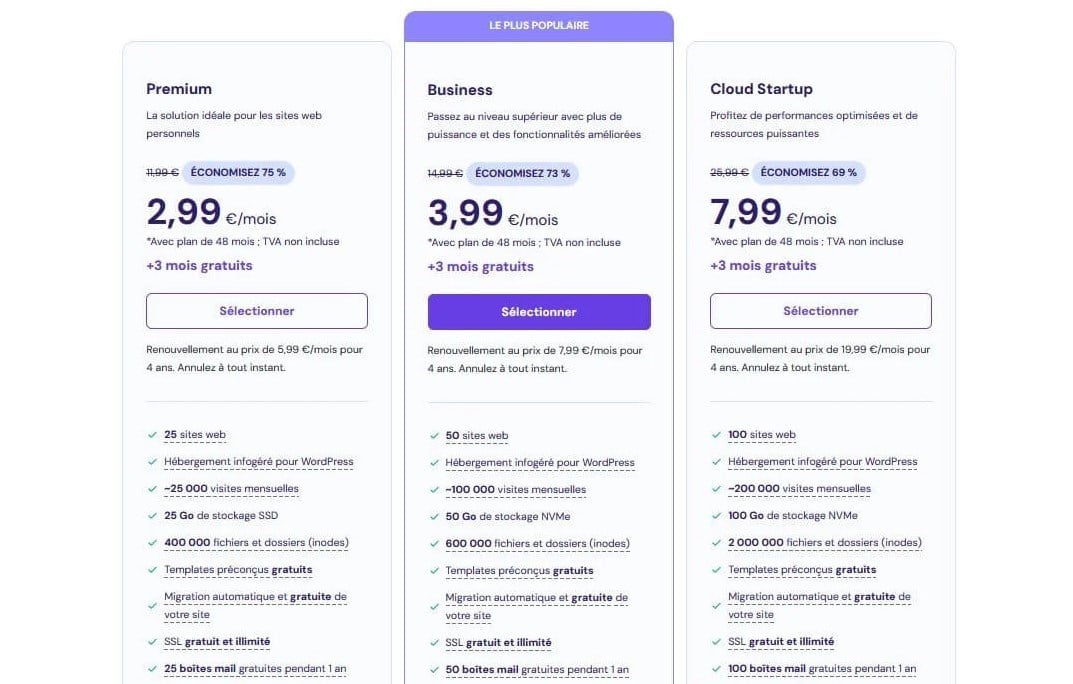This screenshot has width=1073, height=684.
Task: Click checkmark beside '600 000 fichiers et dossiers'
Action: click(x=434, y=544)
